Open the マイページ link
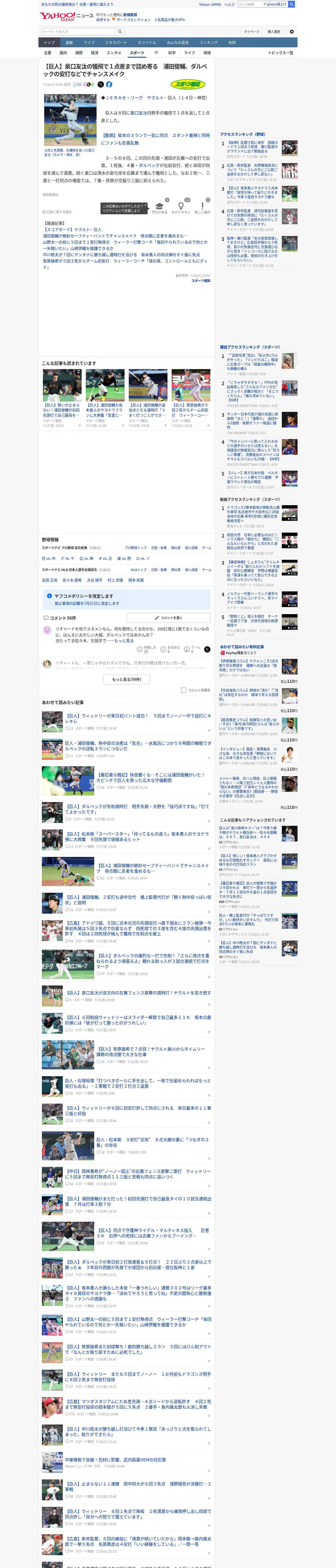Image resolution: width=336 pixels, height=1568 pixels. click(x=251, y=32)
